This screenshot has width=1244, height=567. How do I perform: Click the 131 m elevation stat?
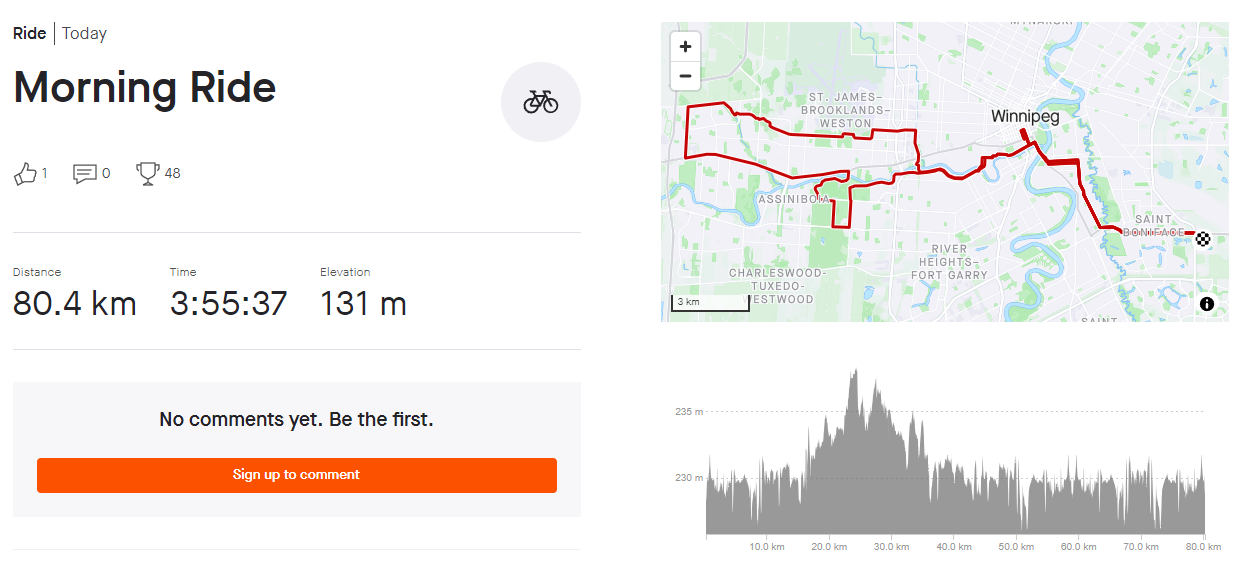point(363,303)
